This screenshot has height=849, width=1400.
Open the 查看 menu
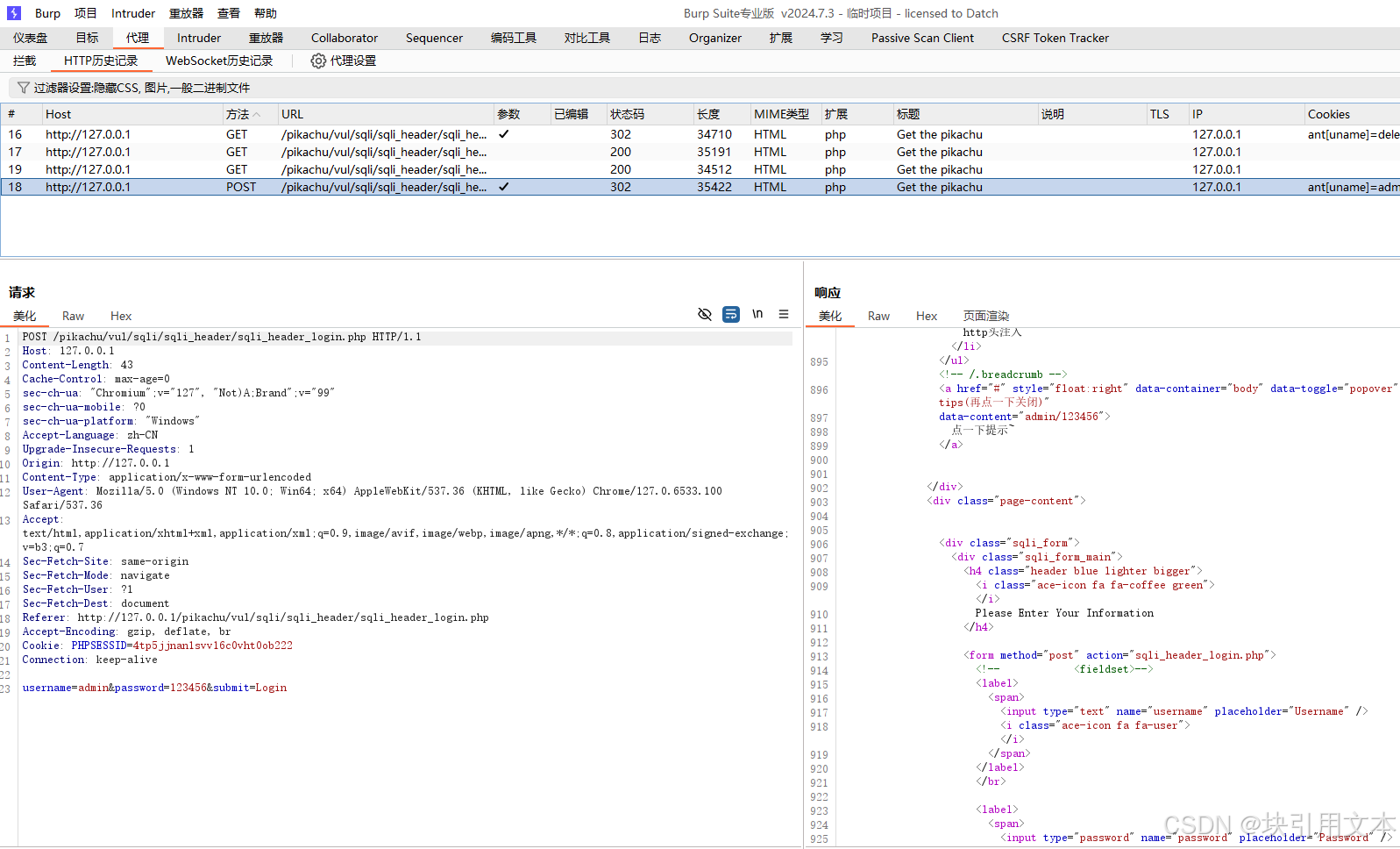[229, 13]
